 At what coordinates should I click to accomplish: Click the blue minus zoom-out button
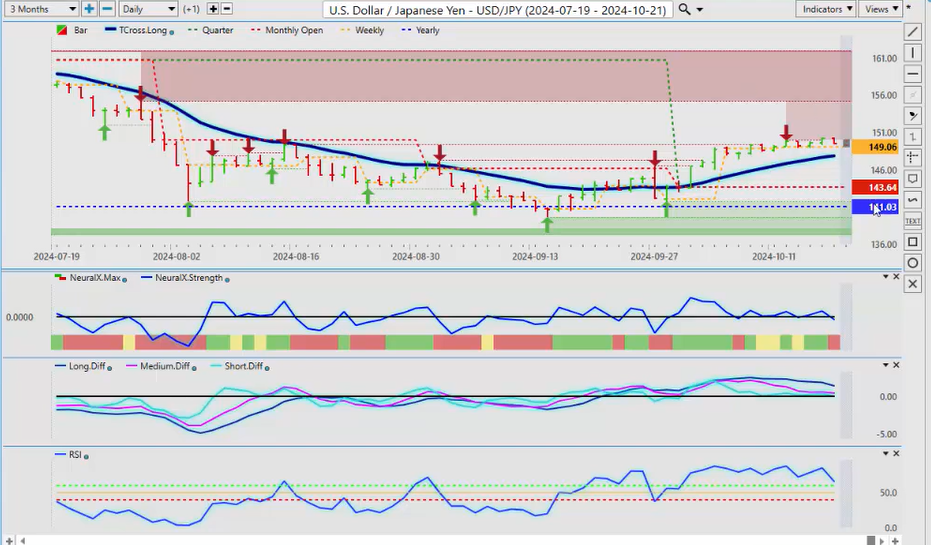[x=106, y=9]
